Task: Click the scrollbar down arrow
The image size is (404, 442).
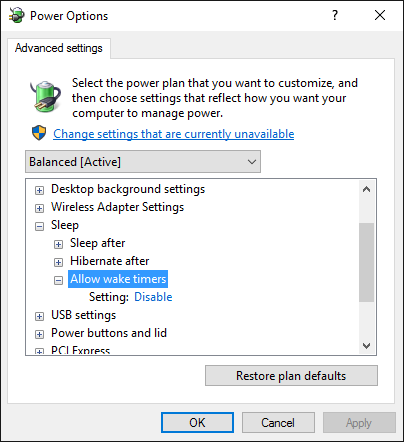Action: point(366,345)
